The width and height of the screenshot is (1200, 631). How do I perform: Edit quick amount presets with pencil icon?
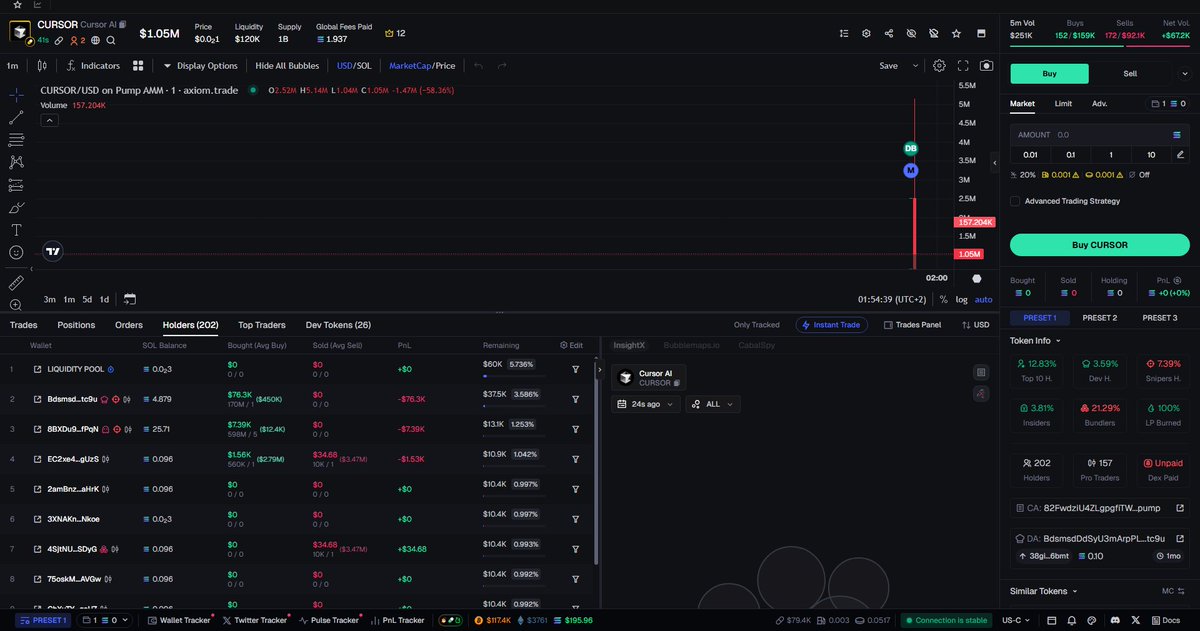[x=1181, y=154]
